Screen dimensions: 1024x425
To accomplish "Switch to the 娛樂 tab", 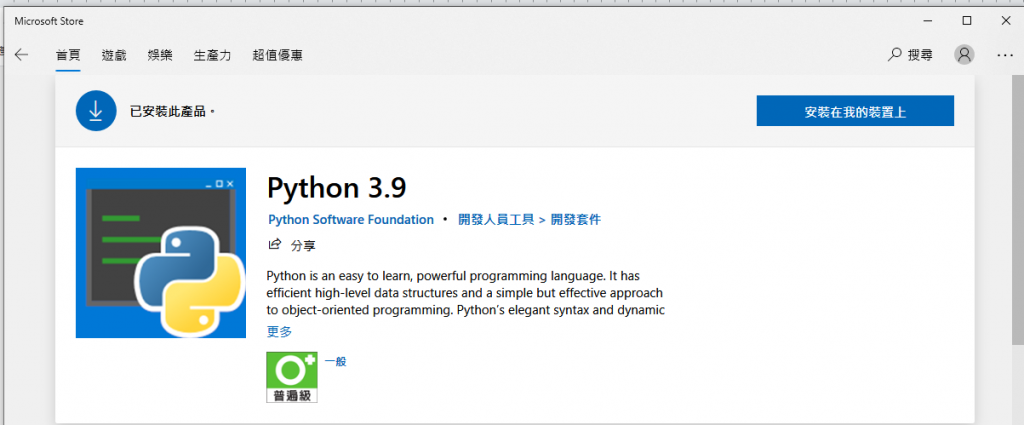I will (x=160, y=55).
